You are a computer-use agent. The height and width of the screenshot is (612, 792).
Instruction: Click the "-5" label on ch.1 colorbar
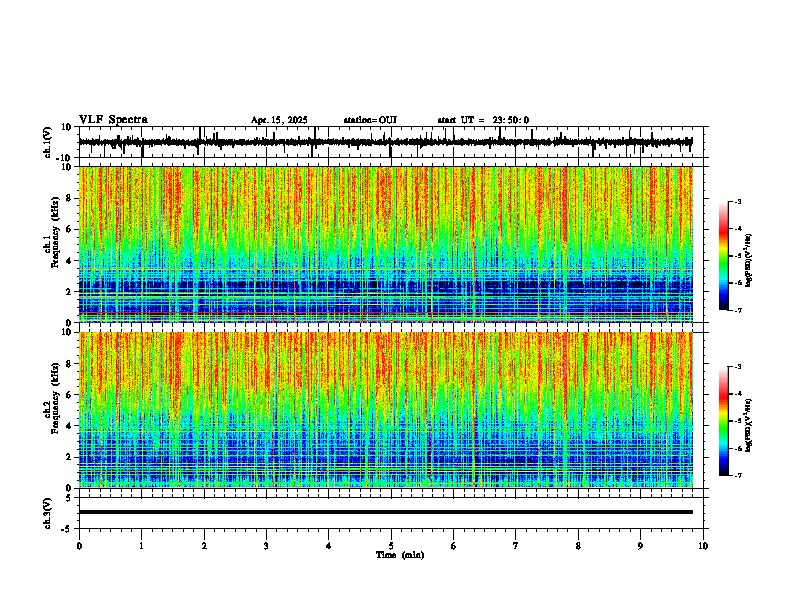[738, 256]
